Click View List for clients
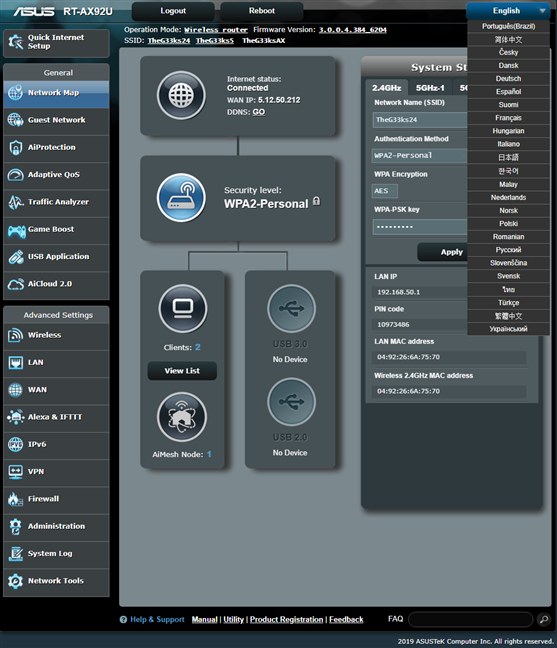This screenshot has height=648, width=557. [182, 371]
